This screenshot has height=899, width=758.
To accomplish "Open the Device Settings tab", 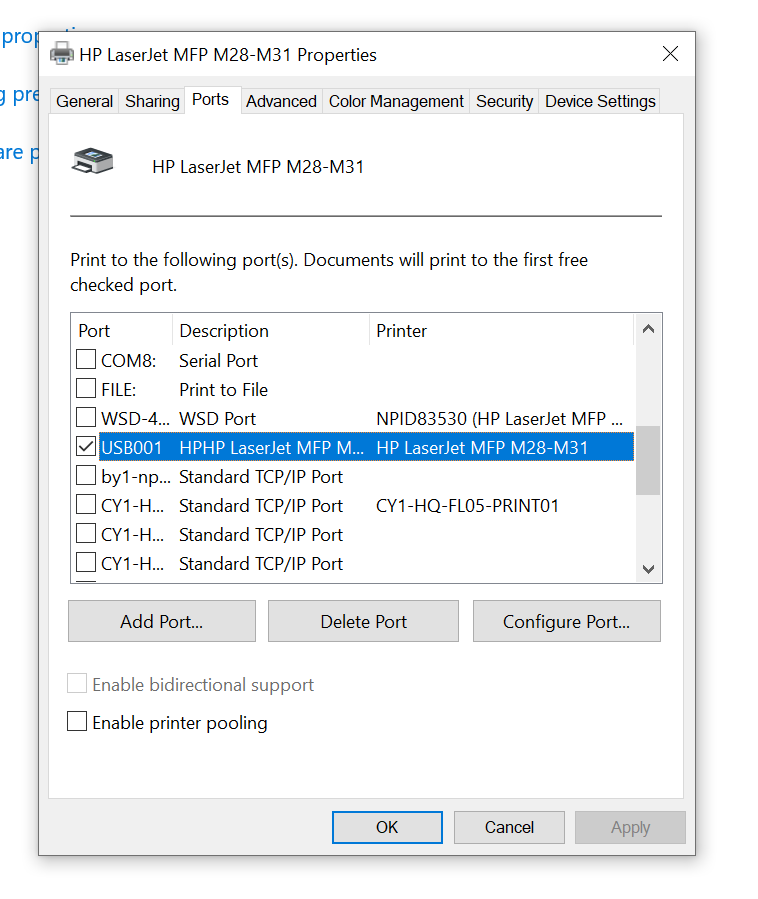I will coord(599,100).
